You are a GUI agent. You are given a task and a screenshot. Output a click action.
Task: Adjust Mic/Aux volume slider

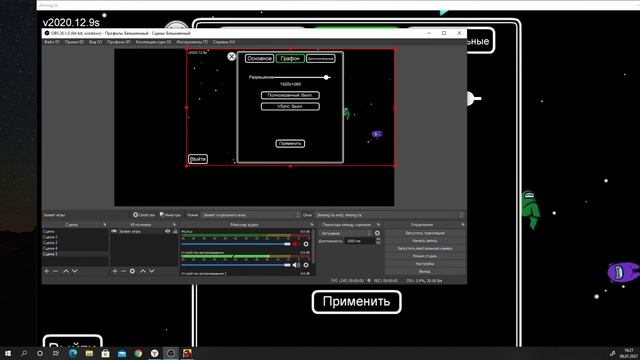[236, 244]
